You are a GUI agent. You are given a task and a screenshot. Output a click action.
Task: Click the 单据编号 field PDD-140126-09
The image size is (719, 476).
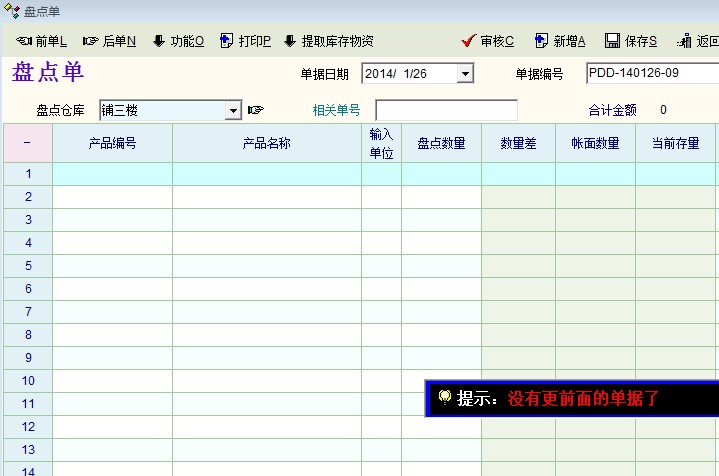(x=651, y=73)
